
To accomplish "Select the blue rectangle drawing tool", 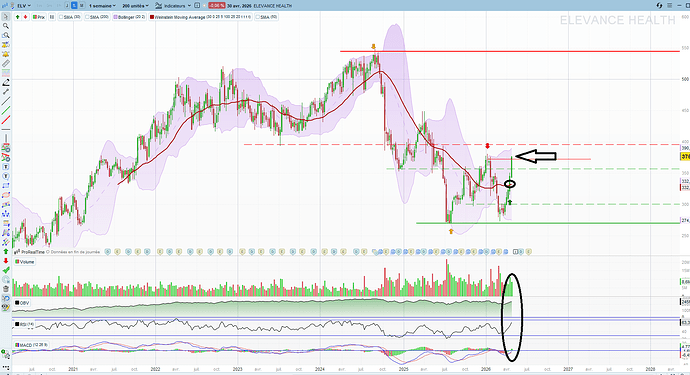I will coord(6,185).
